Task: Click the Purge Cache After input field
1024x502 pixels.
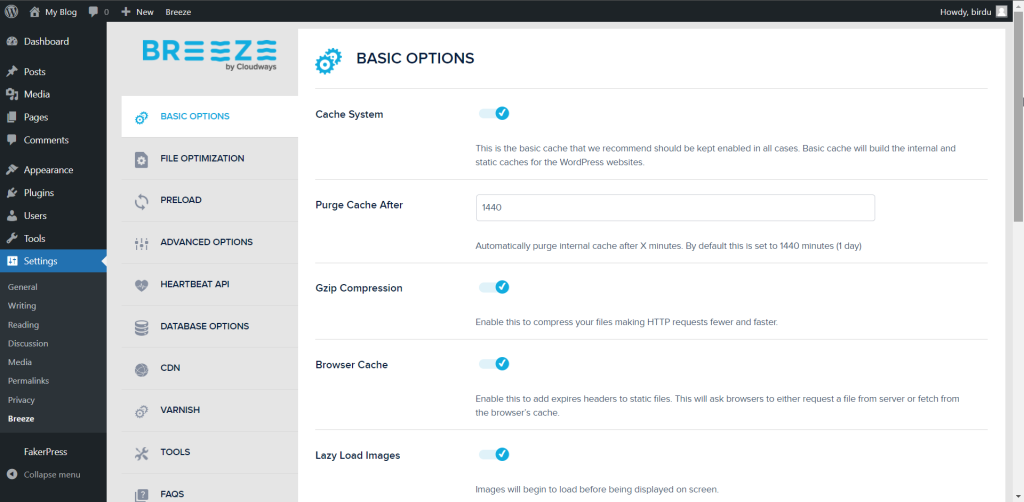Action: click(x=675, y=208)
